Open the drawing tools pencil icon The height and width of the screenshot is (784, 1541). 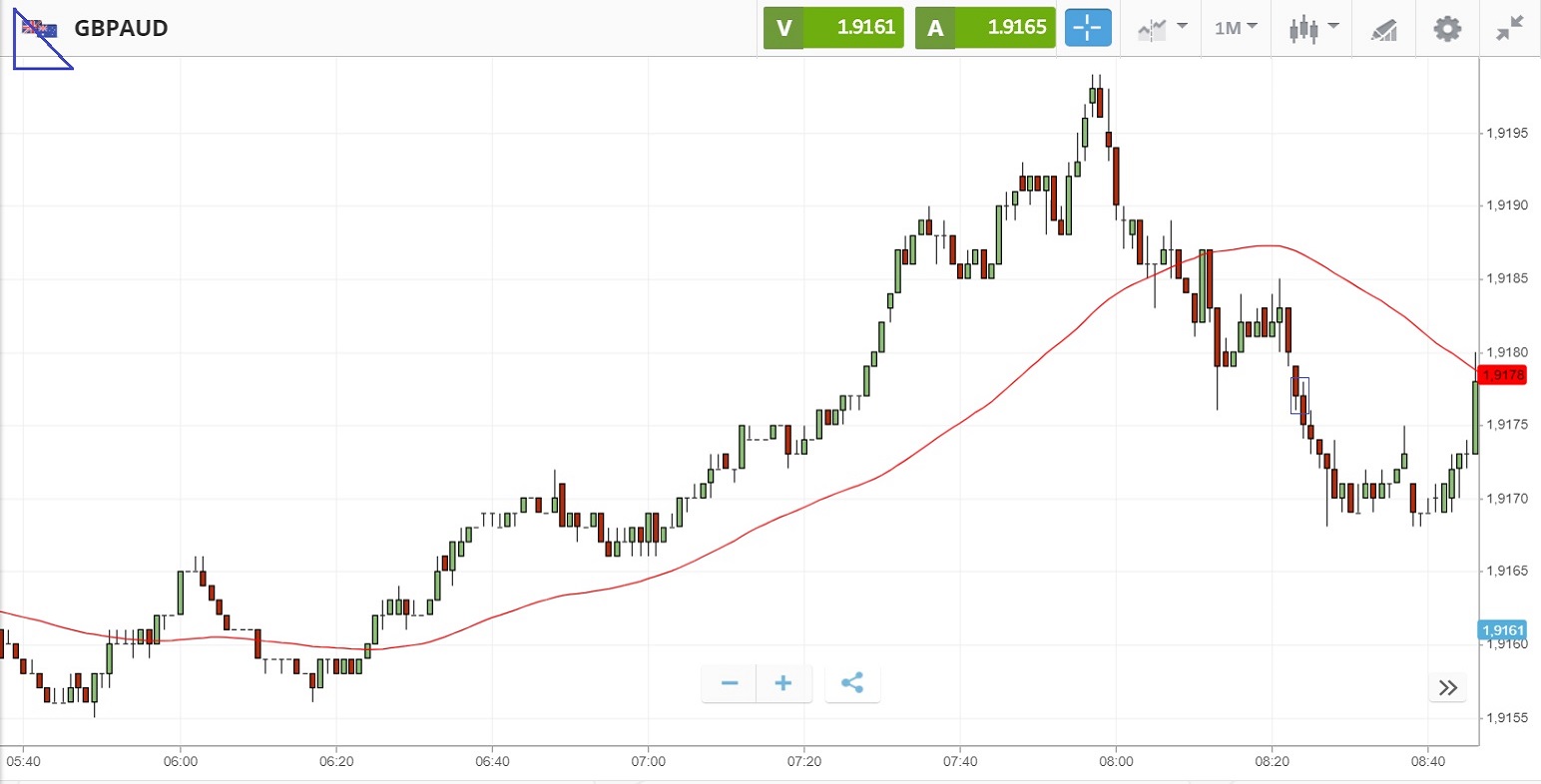pyautogui.click(x=1383, y=29)
